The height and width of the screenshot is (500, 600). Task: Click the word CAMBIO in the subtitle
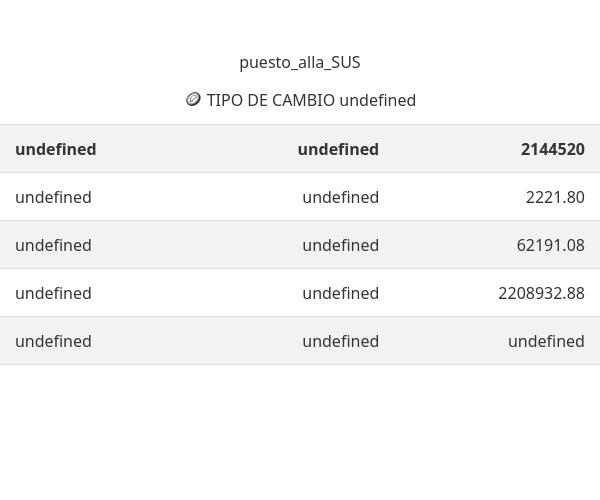coord(301,100)
